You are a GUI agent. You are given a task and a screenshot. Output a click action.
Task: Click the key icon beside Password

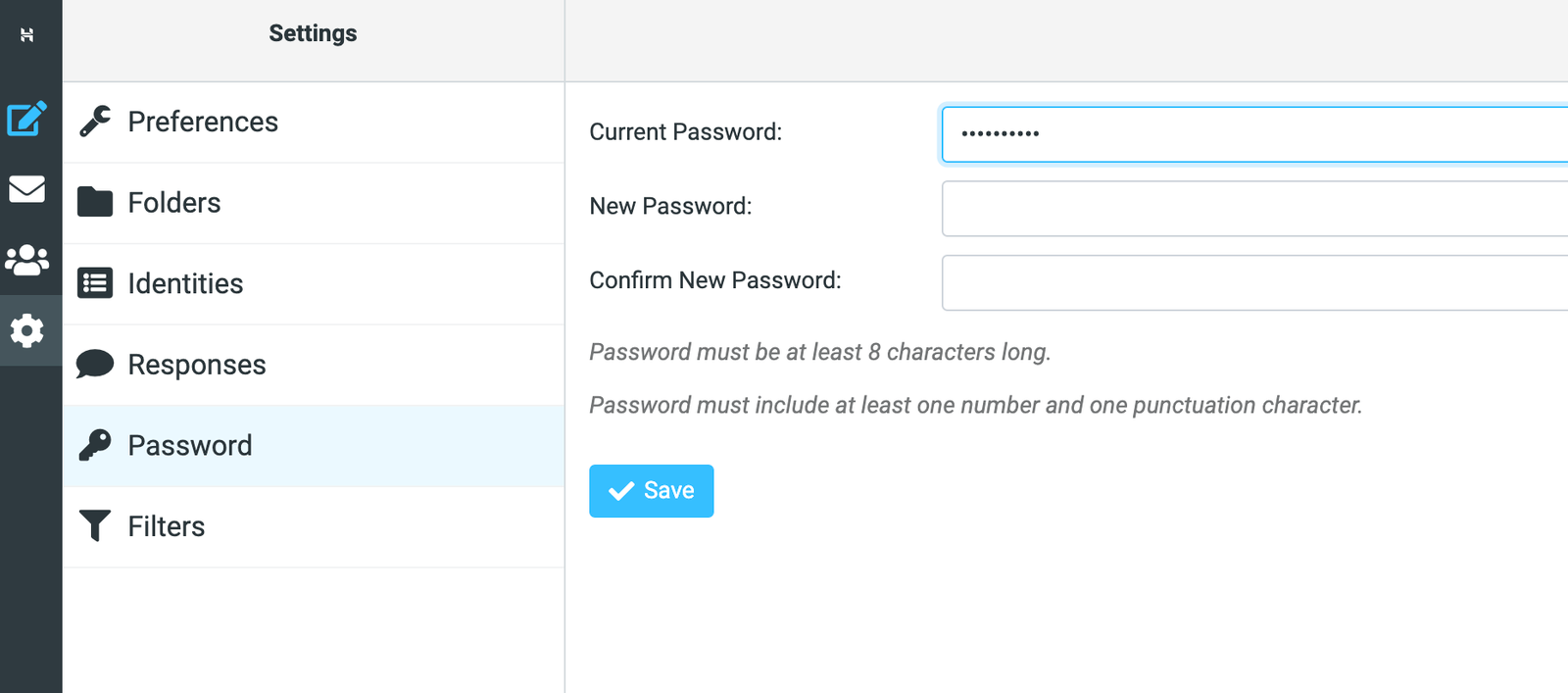pyautogui.click(x=95, y=445)
